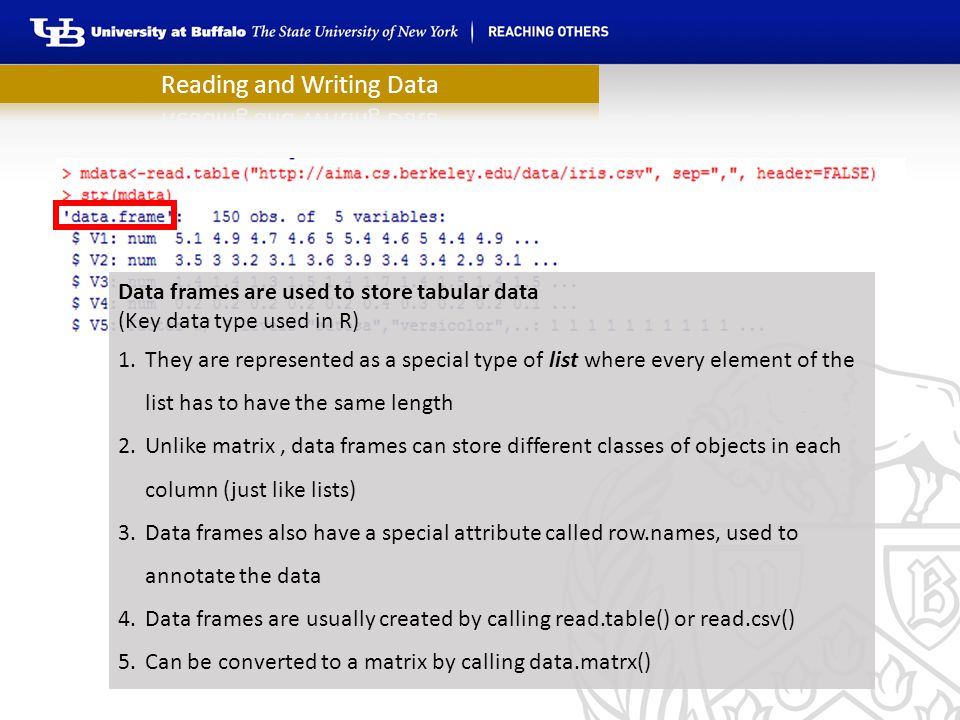Viewport: 960px width, 720px height.
Task: Click 'The State University of New York' text
Action: tap(354, 32)
